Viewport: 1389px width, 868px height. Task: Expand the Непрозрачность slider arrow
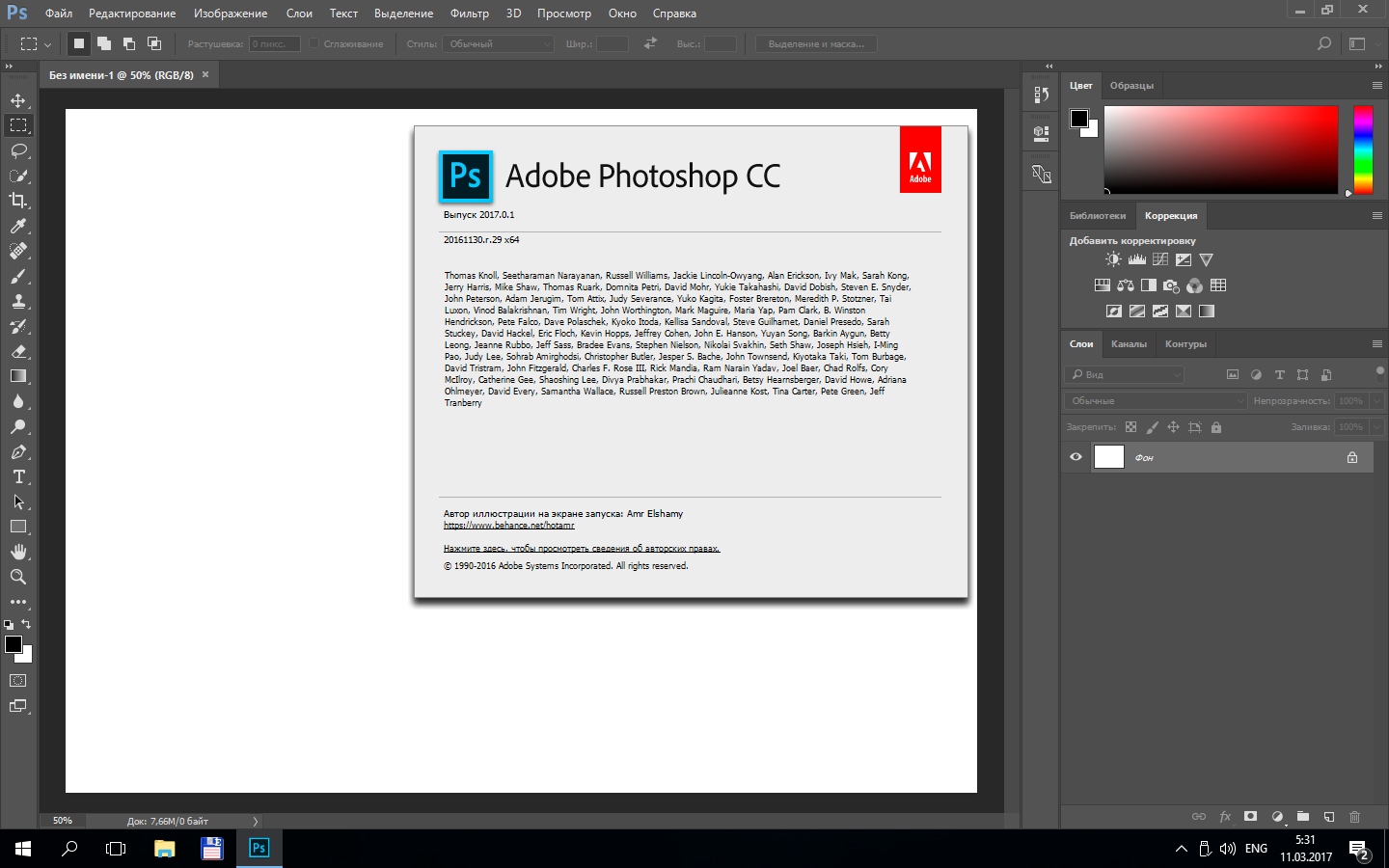coord(1377,400)
